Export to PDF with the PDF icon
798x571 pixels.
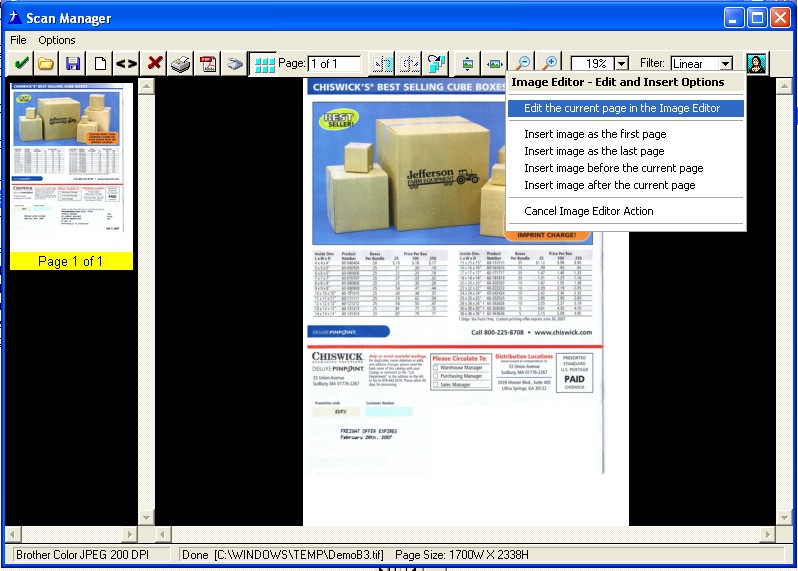click(208, 64)
